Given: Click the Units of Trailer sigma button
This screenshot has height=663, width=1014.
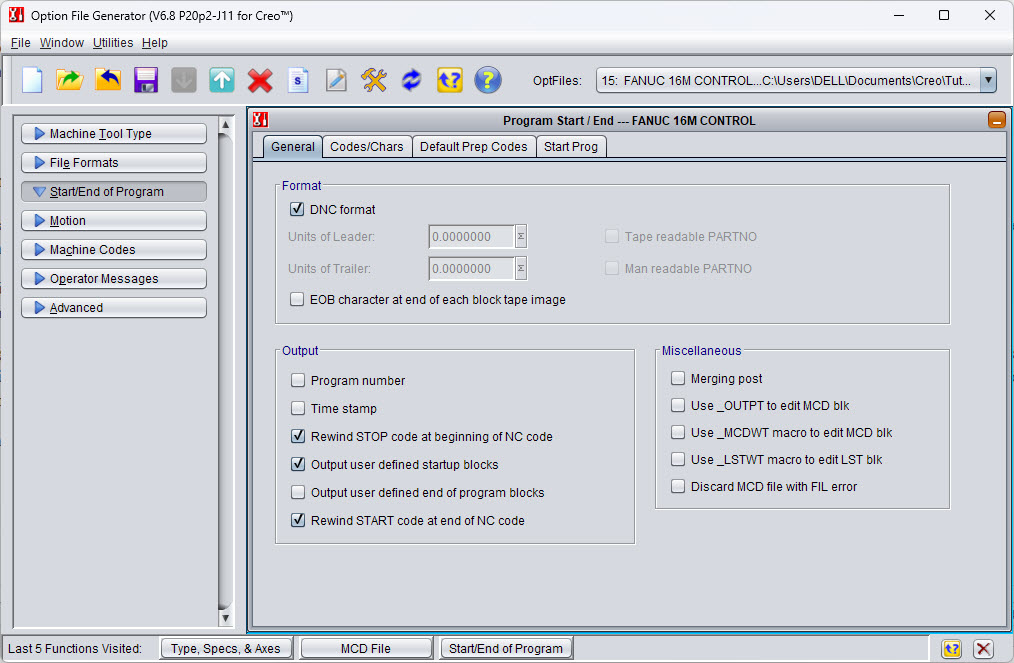Looking at the screenshot, I should [x=521, y=268].
